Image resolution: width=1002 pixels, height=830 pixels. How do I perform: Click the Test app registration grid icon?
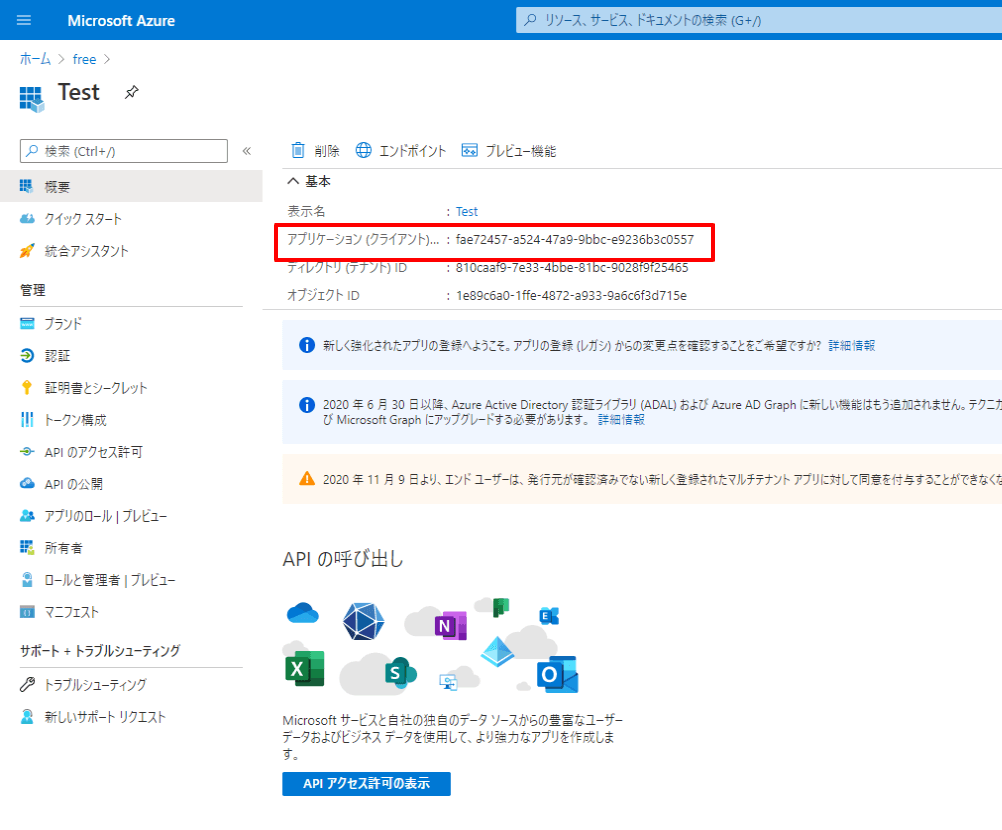point(32,99)
